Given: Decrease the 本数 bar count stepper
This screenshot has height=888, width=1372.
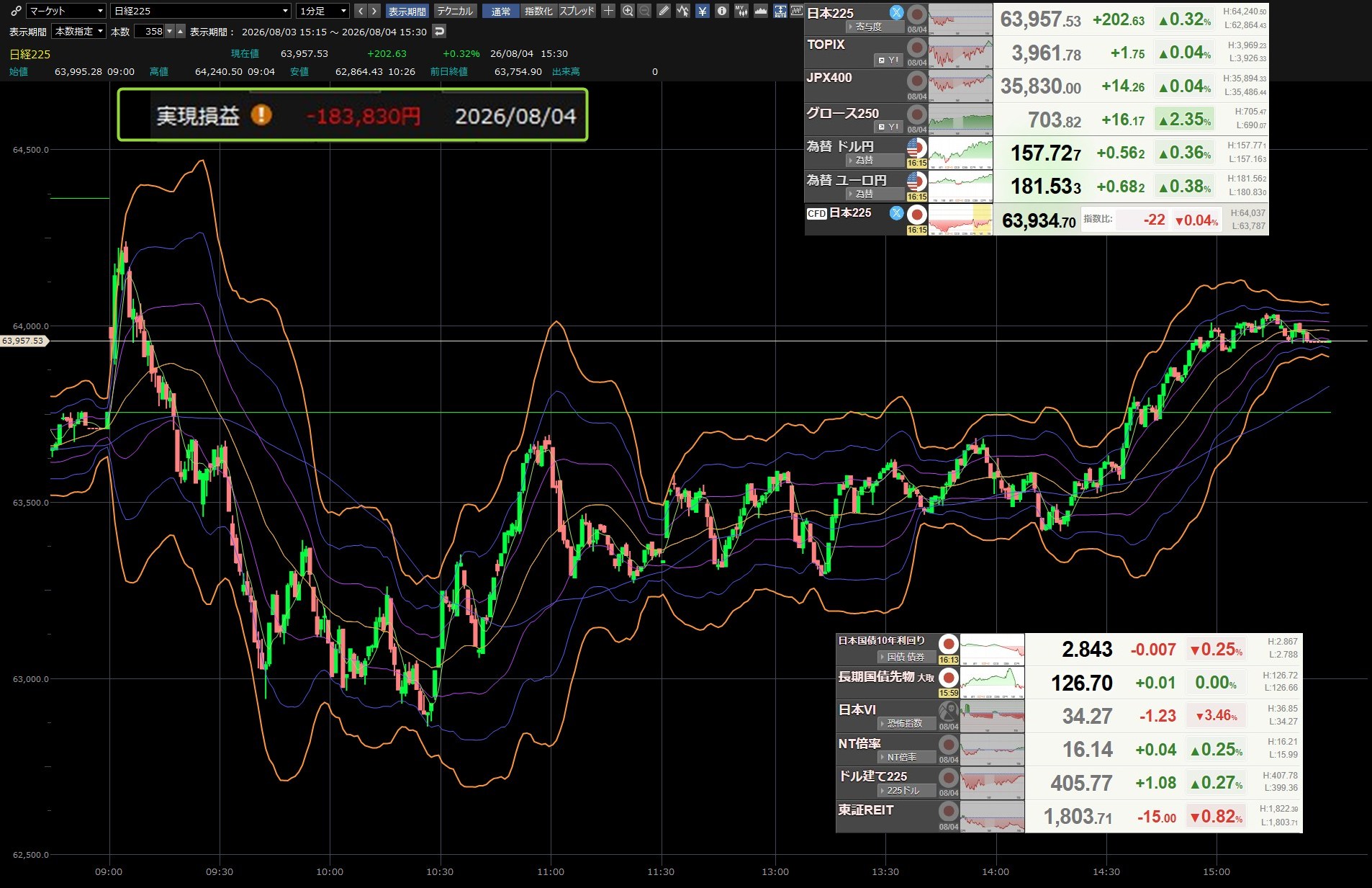Looking at the screenshot, I should click(x=170, y=32).
